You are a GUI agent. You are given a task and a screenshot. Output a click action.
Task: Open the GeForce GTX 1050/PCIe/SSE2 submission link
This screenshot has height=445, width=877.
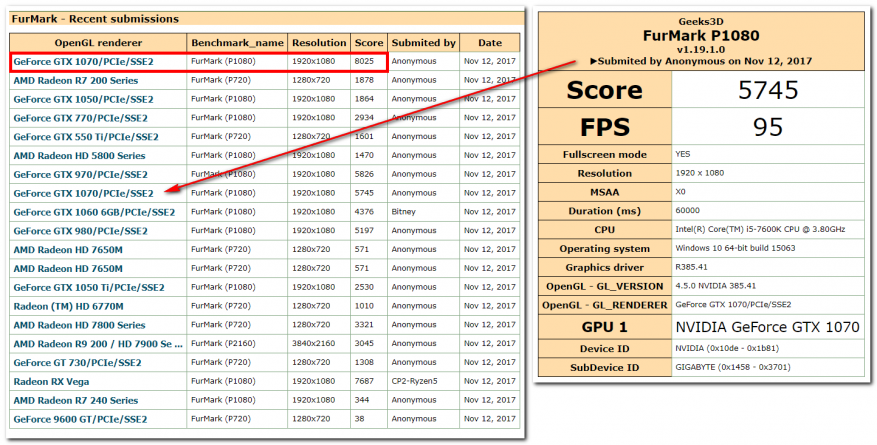coord(83,100)
